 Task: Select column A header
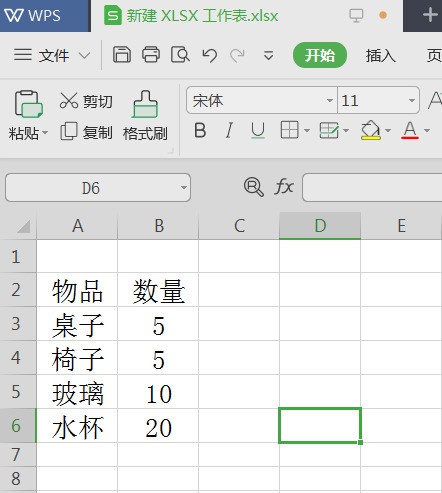pyautogui.click(x=77, y=226)
